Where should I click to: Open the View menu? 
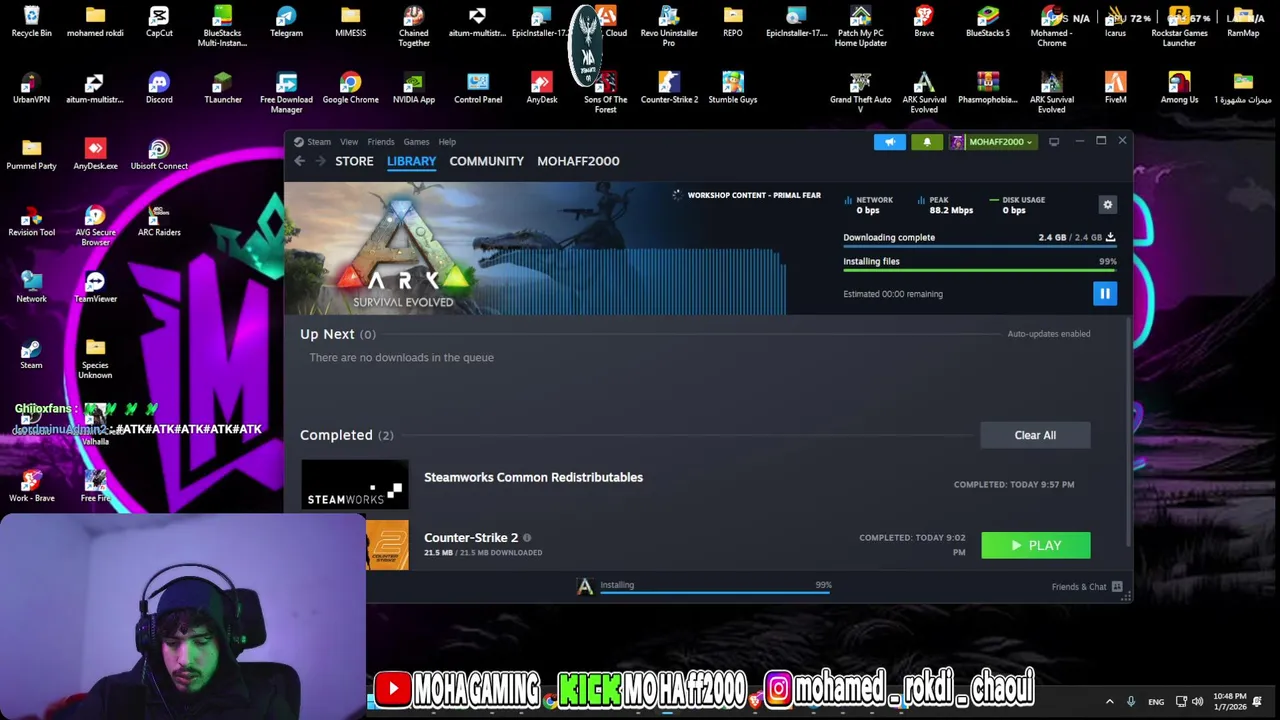pos(349,142)
